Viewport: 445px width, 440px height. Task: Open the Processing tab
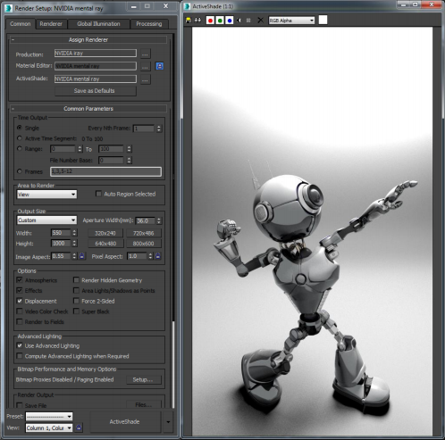point(149,24)
